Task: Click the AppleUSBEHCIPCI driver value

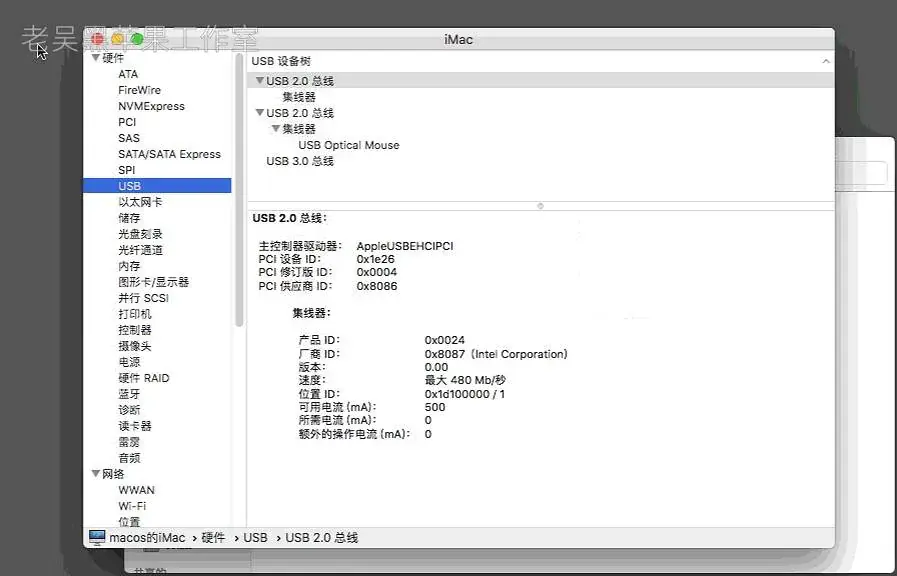Action: click(x=405, y=246)
